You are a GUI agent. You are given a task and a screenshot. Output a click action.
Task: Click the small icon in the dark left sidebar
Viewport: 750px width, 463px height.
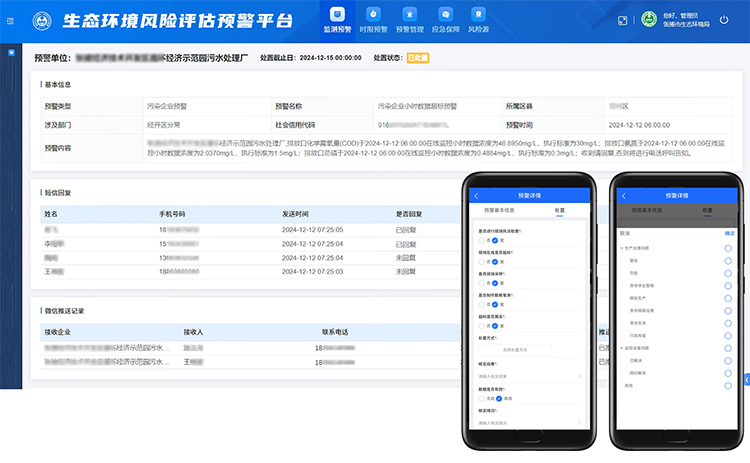[11, 53]
